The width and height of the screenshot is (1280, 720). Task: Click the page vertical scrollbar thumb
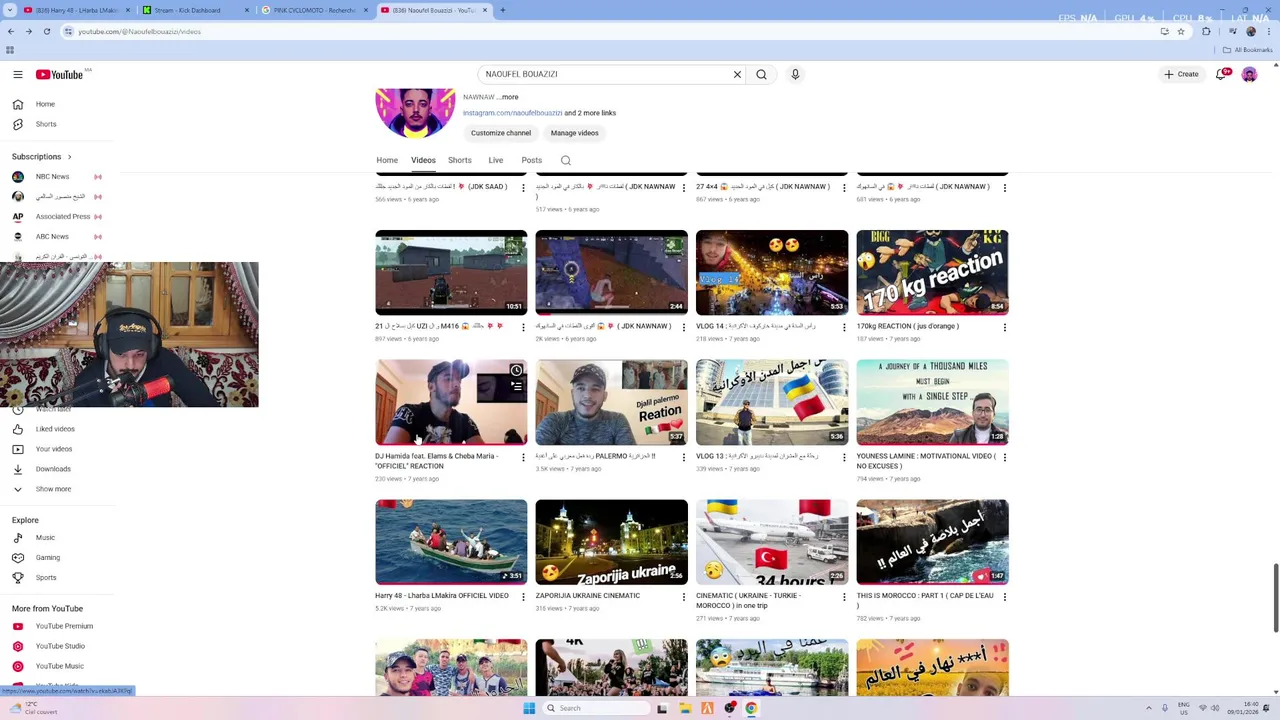pyautogui.click(x=1276, y=598)
